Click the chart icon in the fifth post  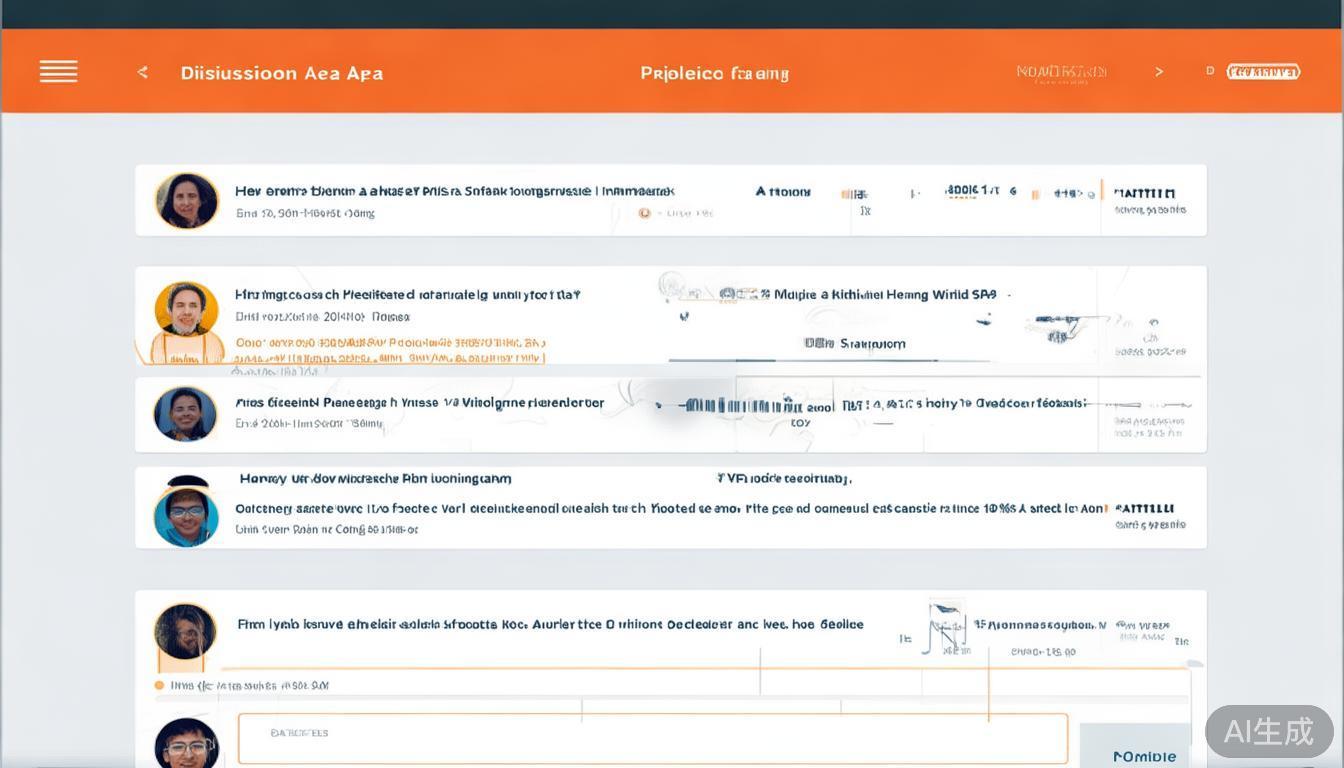click(x=945, y=626)
